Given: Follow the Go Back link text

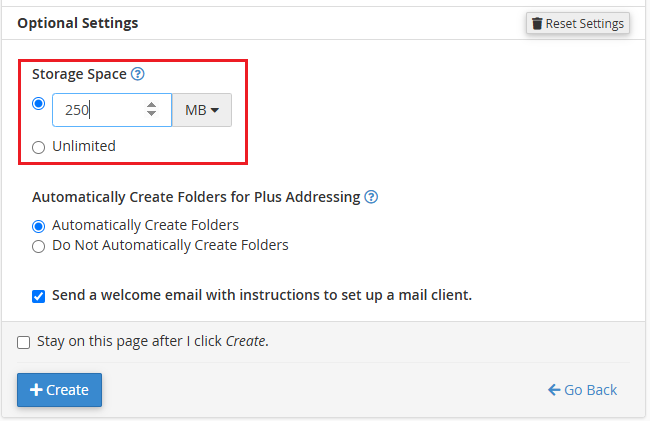Looking at the screenshot, I should tap(591, 390).
